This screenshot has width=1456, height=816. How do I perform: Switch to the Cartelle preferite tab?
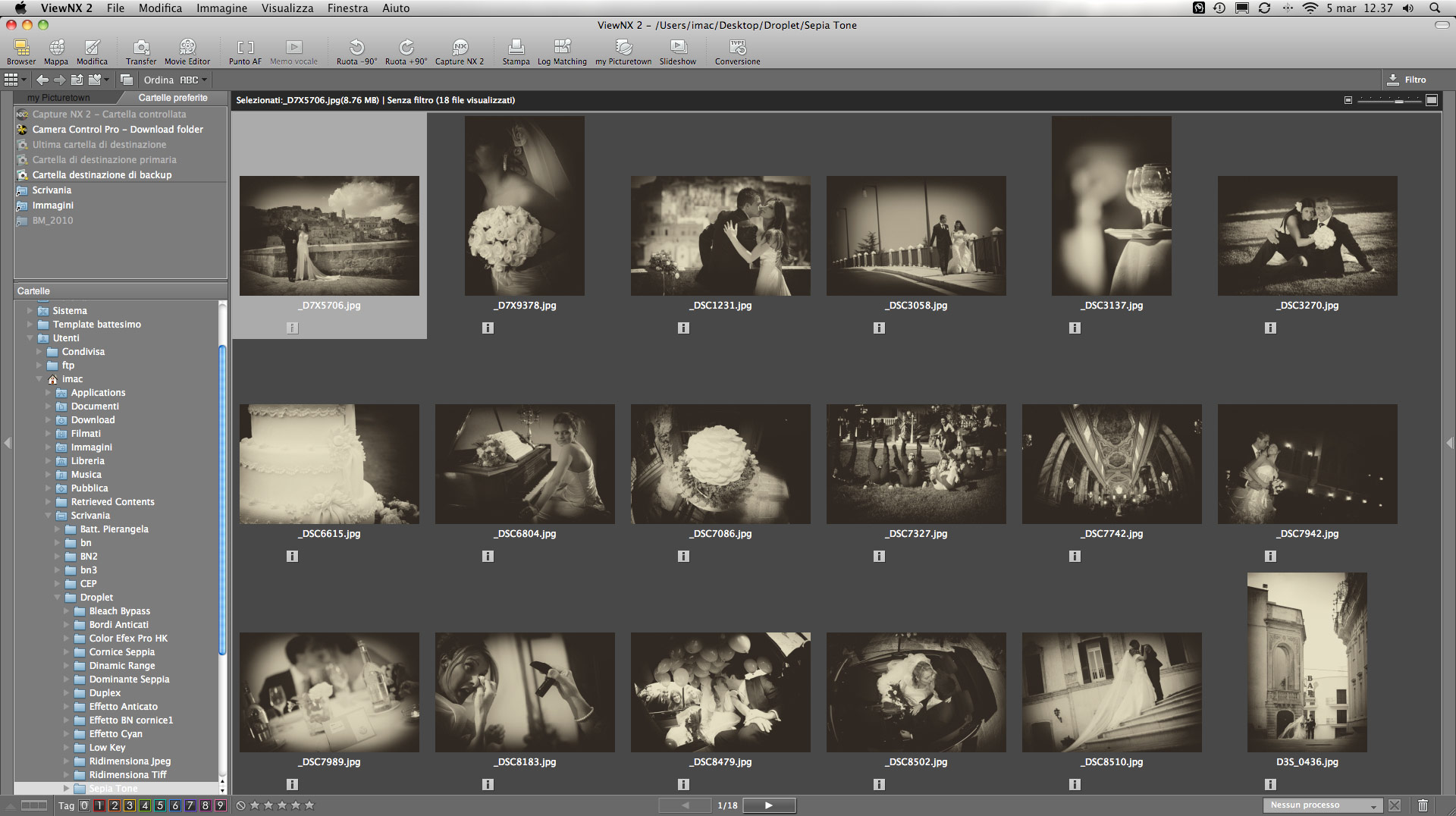click(173, 98)
